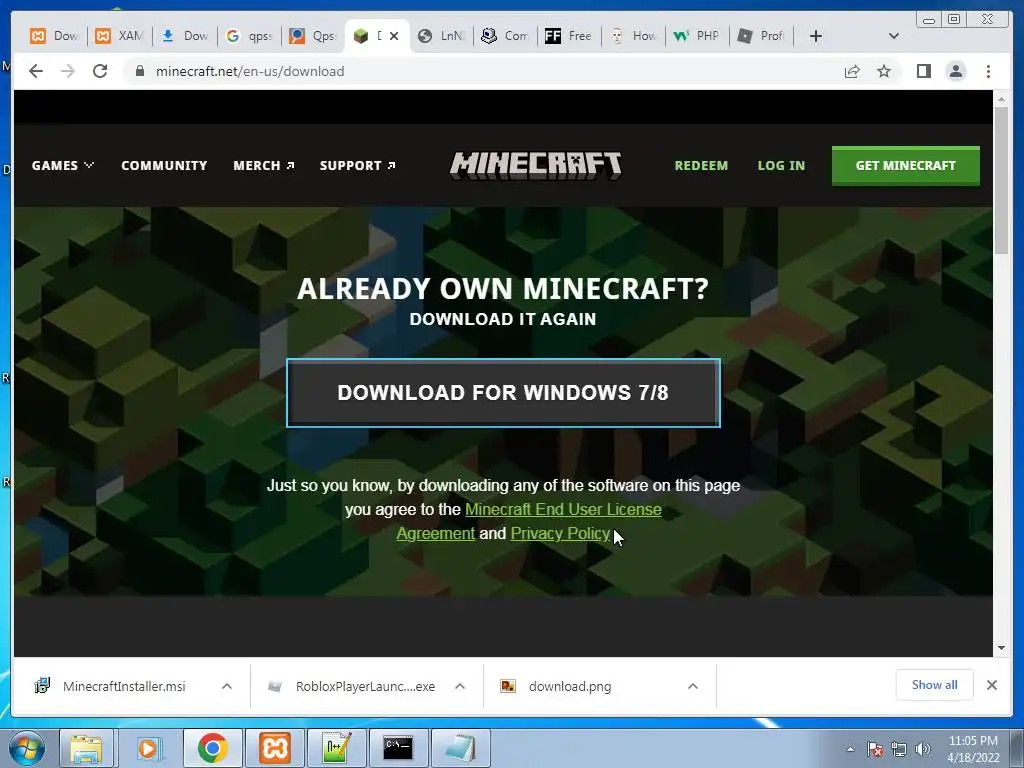Click the Minecraft logo
This screenshot has height=768, width=1024.
536,165
